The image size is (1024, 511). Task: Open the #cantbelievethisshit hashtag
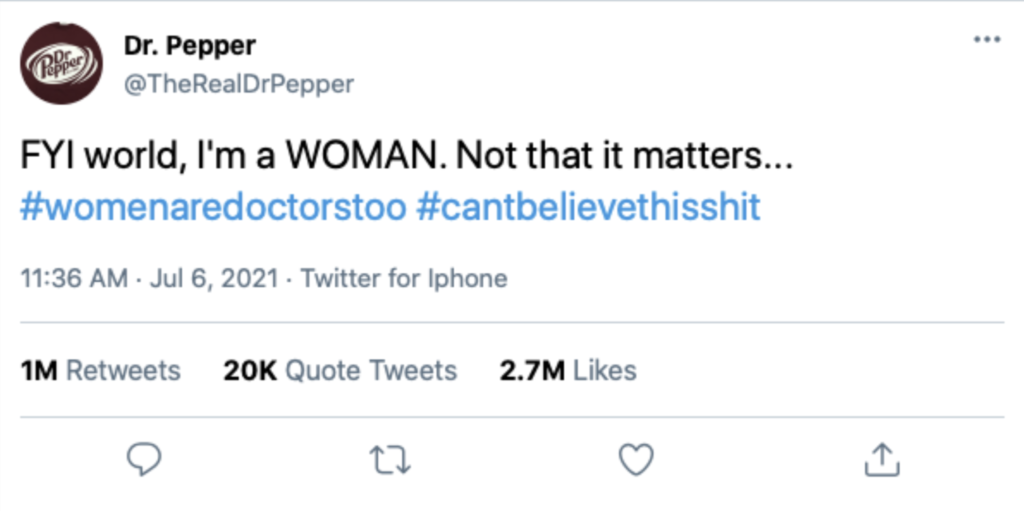pos(588,208)
